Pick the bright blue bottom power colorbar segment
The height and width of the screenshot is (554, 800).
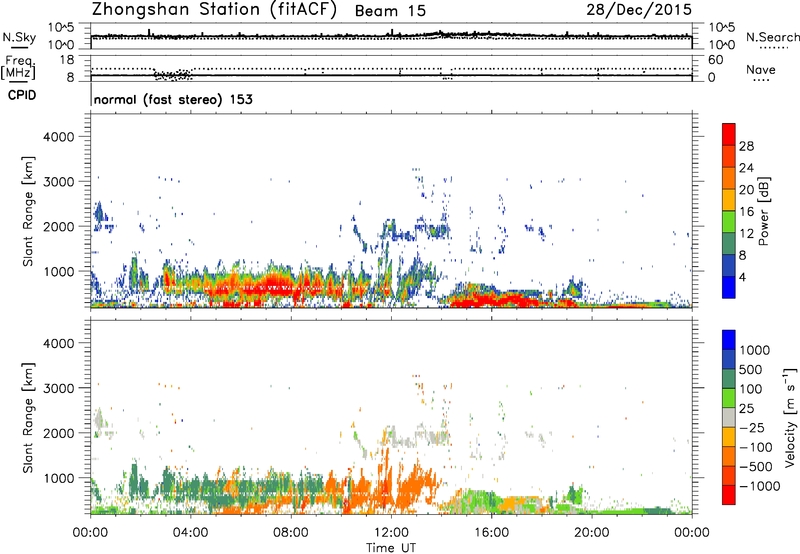729,288
